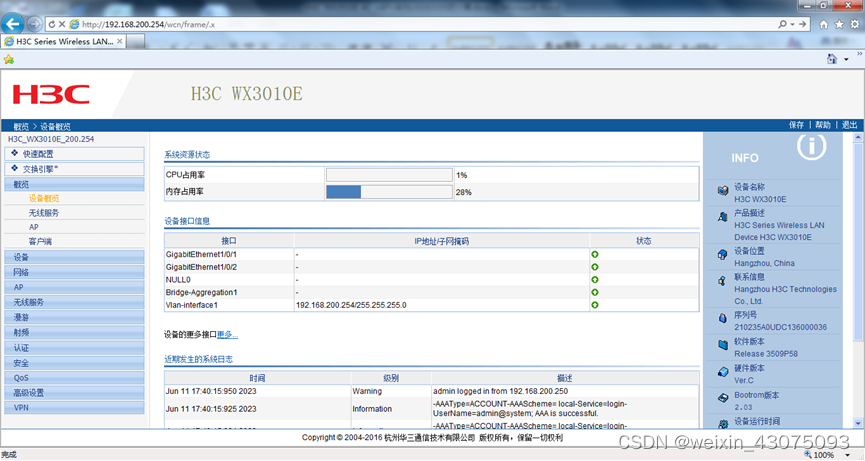This screenshot has width=865, height=461.
Task: Click NULL0 green status indicator
Action: click(595, 280)
